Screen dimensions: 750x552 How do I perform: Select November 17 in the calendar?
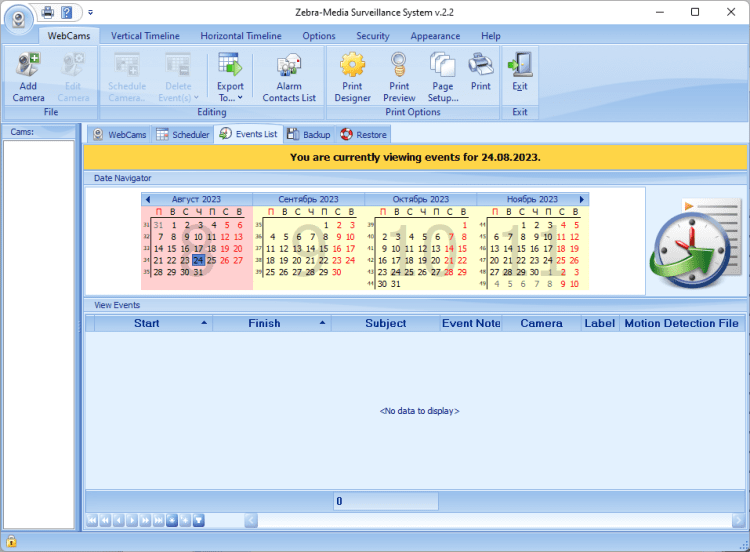(x=548, y=249)
